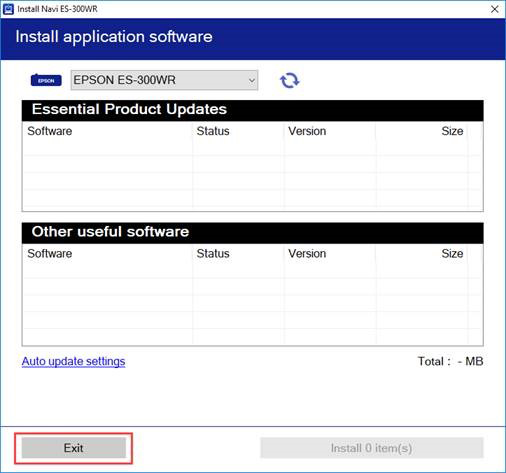Click the blue EPSON scanner icon
This screenshot has width=506, height=473.
(46, 80)
